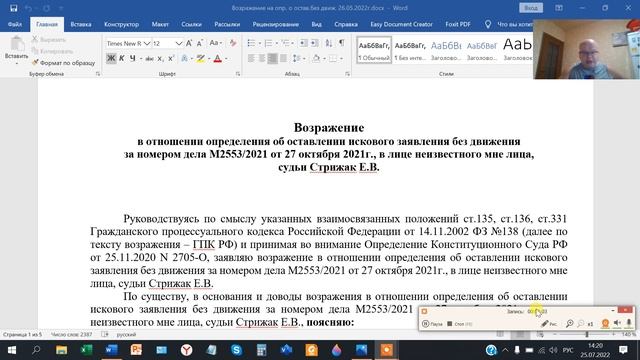Switch to the Макет tab
Viewport: 640px width, 360px height.
160,24
